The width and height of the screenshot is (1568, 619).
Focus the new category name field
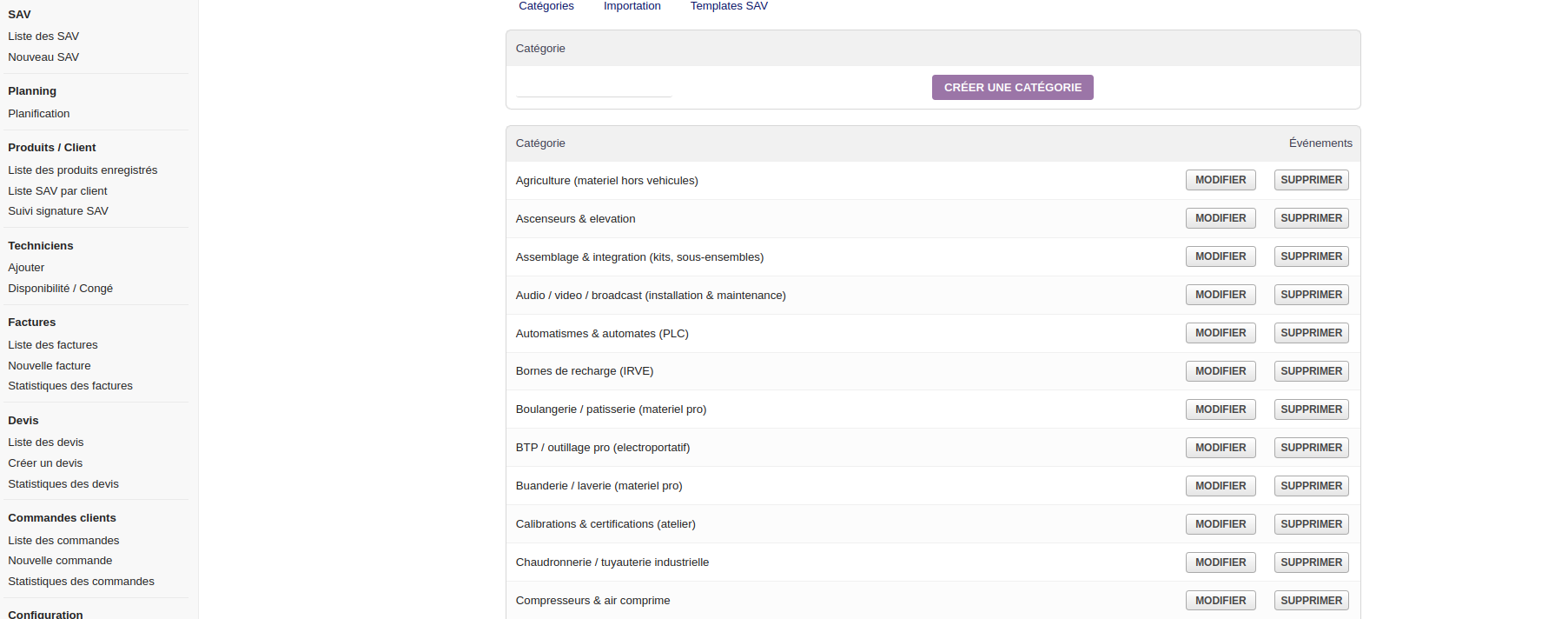[x=593, y=87]
